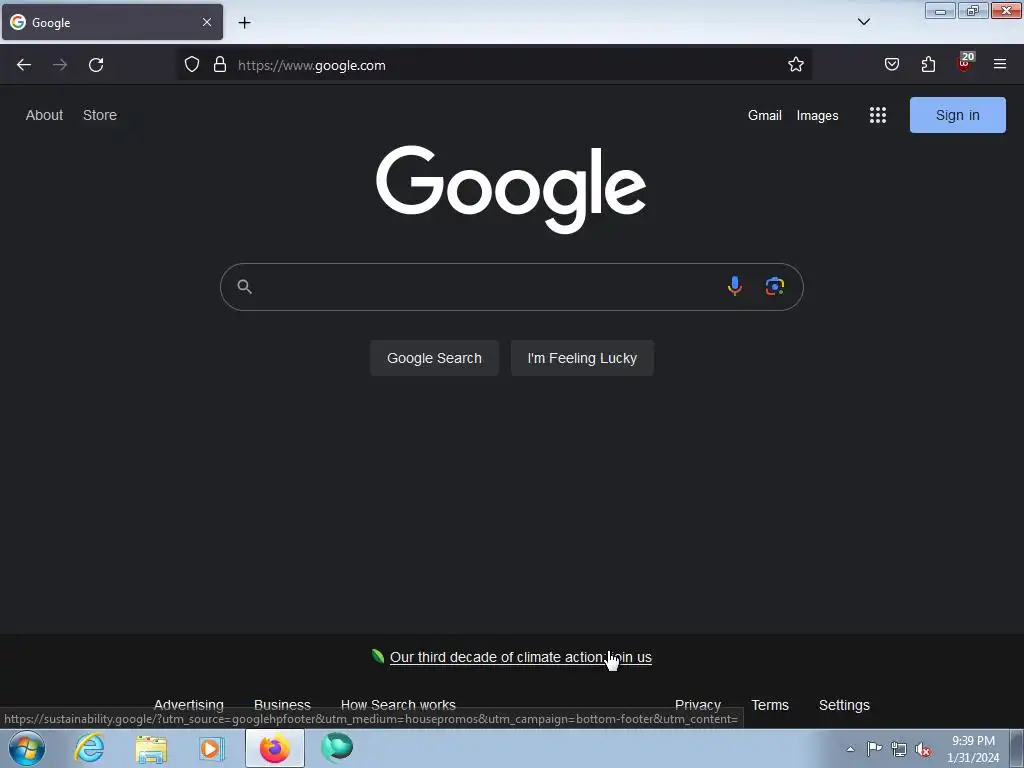The image size is (1024, 768).
Task: Open the Windows Start button
Action: (x=27, y=748)
